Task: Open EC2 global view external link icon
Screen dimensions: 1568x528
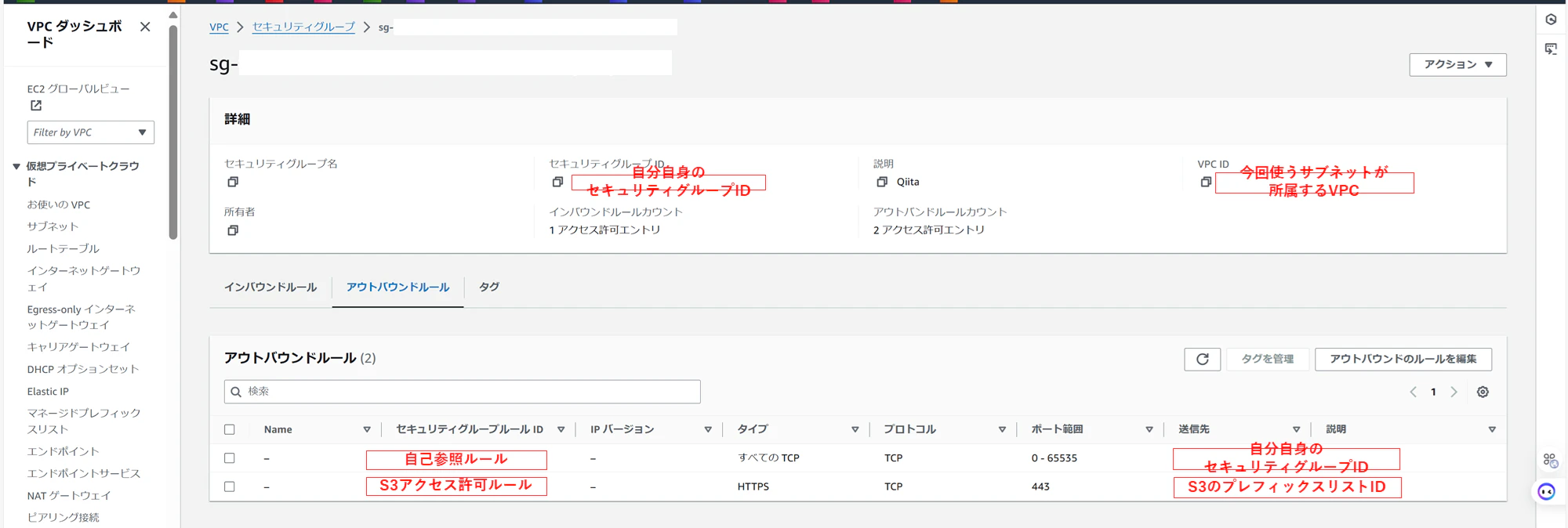Action: pos(36,106)
